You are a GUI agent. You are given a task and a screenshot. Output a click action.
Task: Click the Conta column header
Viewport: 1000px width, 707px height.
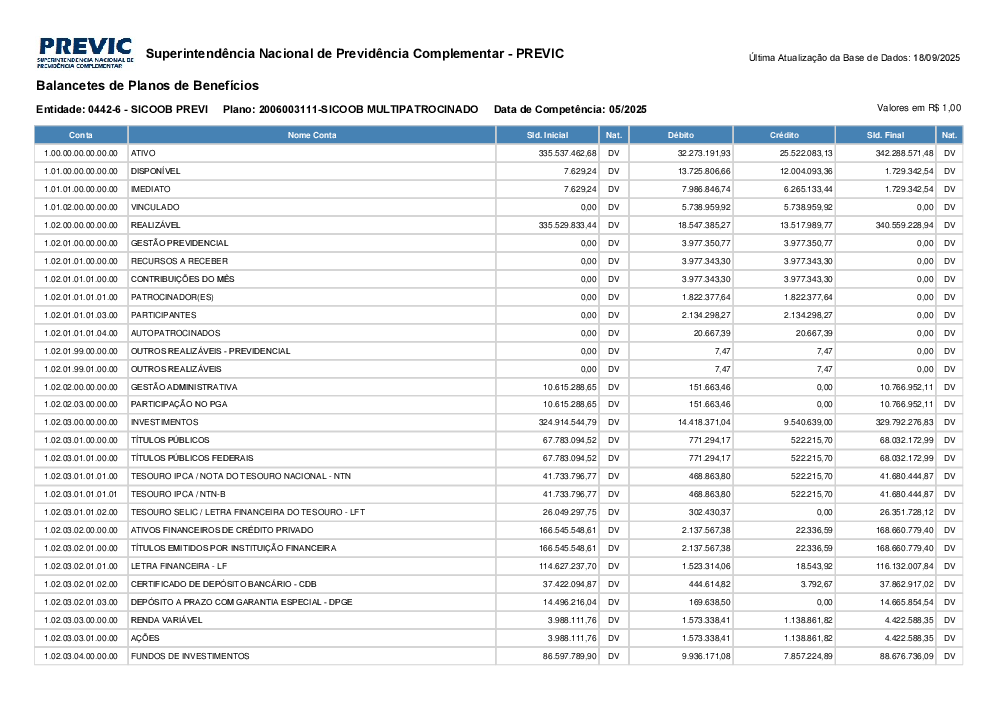point(81,135)
